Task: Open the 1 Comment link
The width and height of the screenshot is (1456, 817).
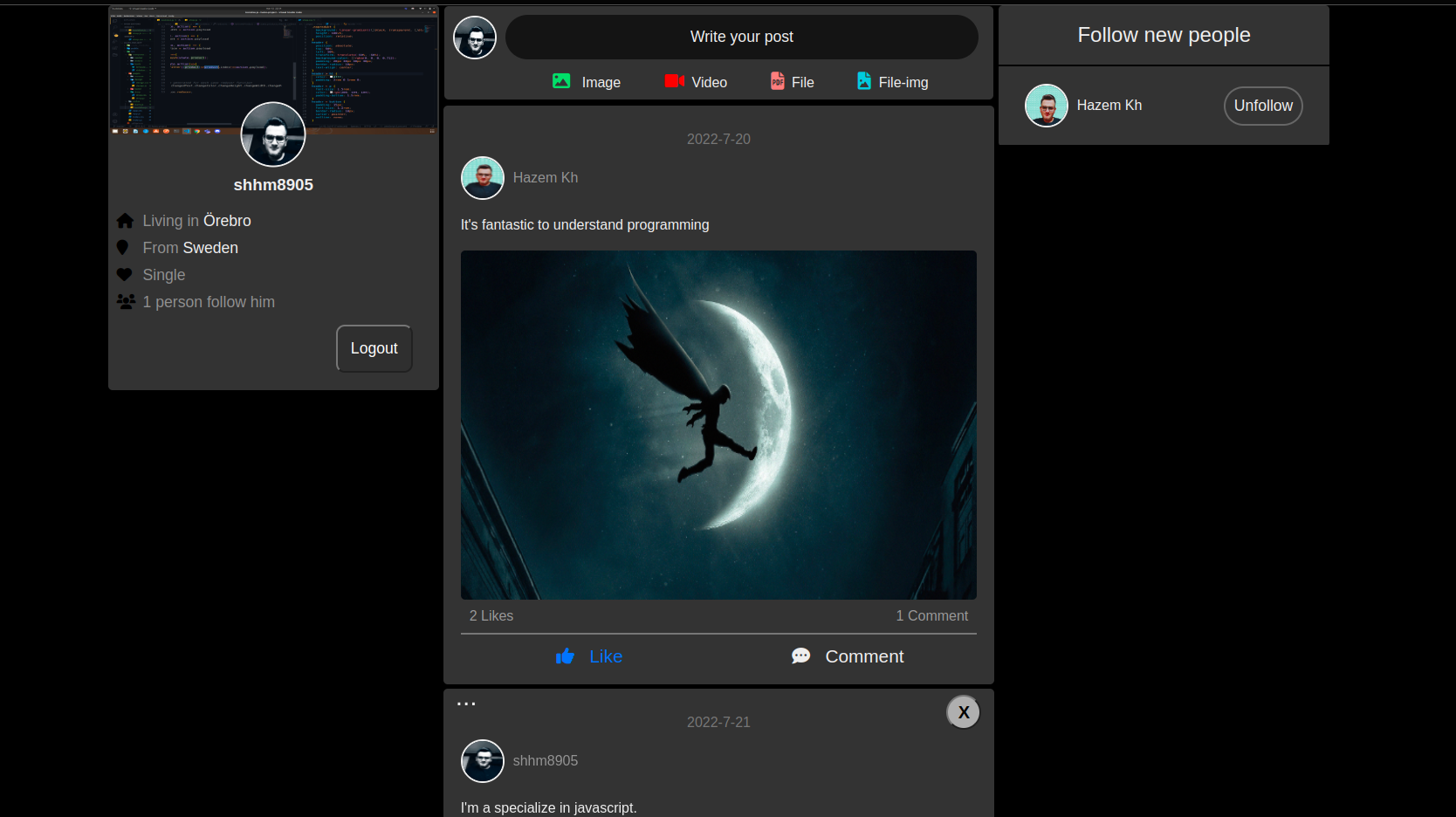Action: [931, 615]
